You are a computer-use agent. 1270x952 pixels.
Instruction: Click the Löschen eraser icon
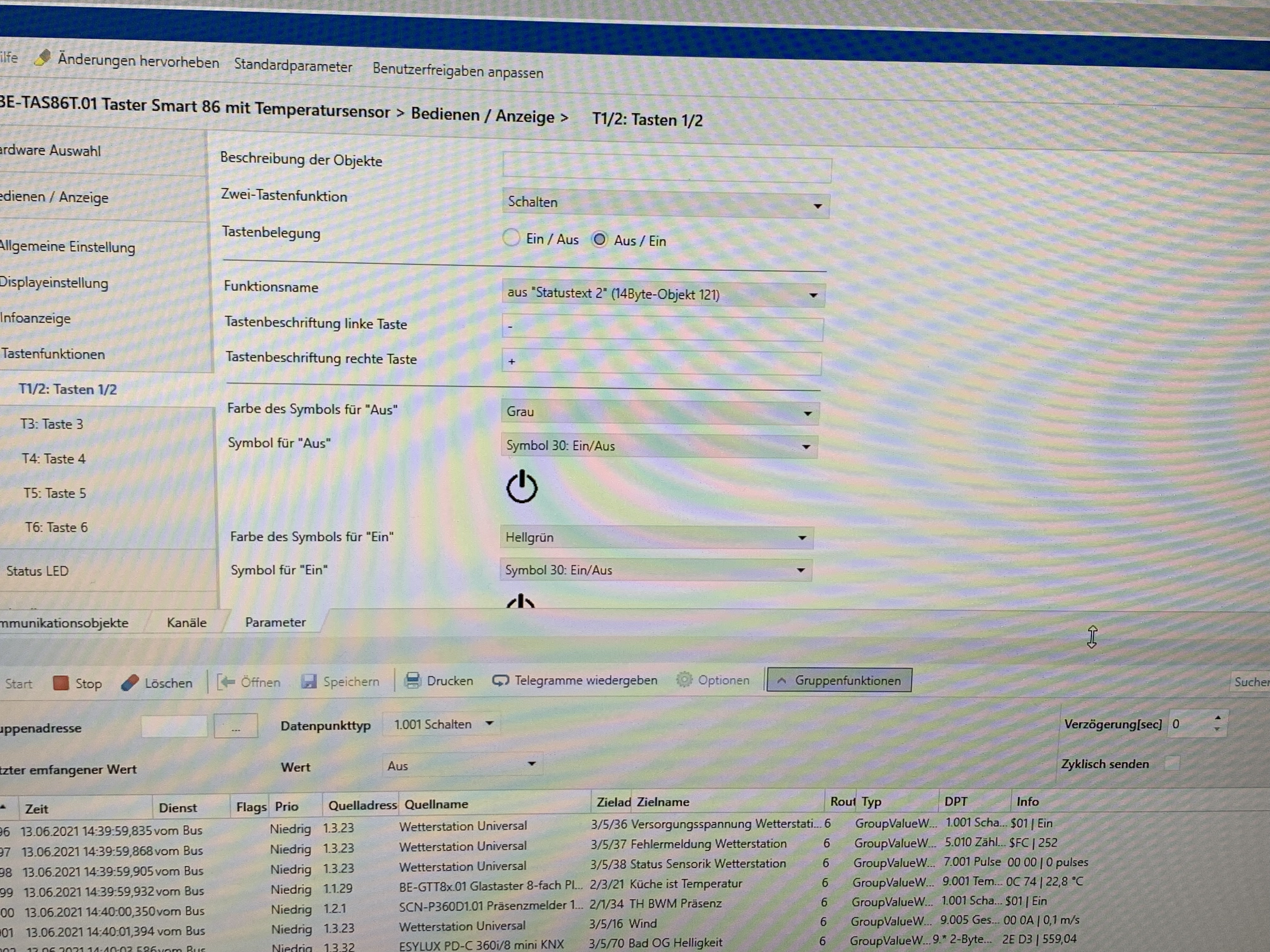pos(130,682)
